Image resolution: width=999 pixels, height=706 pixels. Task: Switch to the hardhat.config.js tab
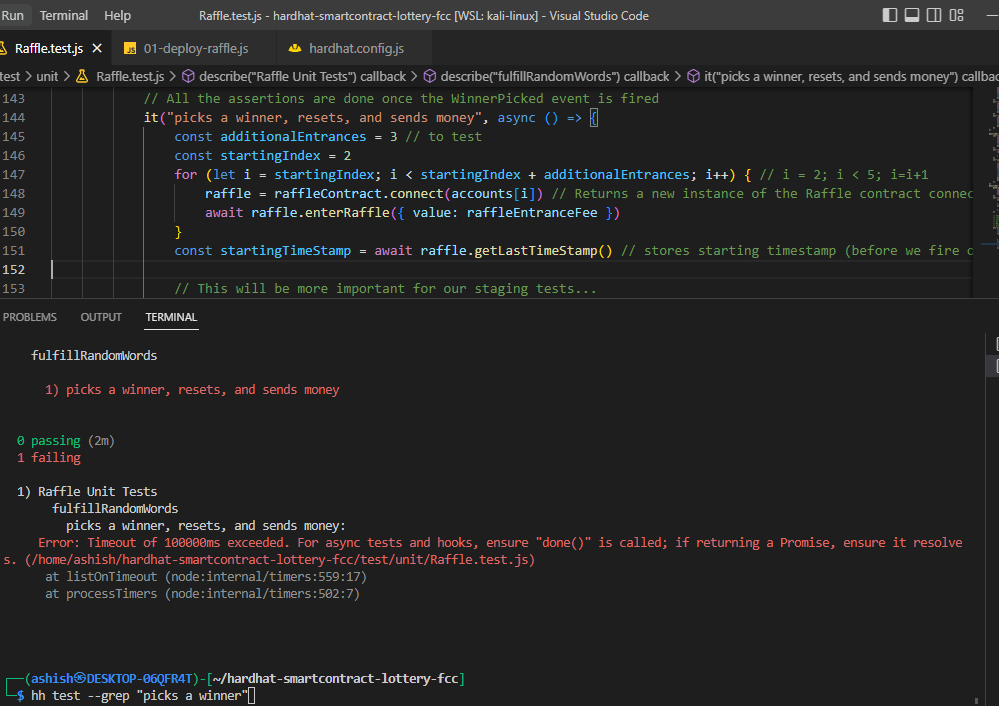(x=356, y=48)
